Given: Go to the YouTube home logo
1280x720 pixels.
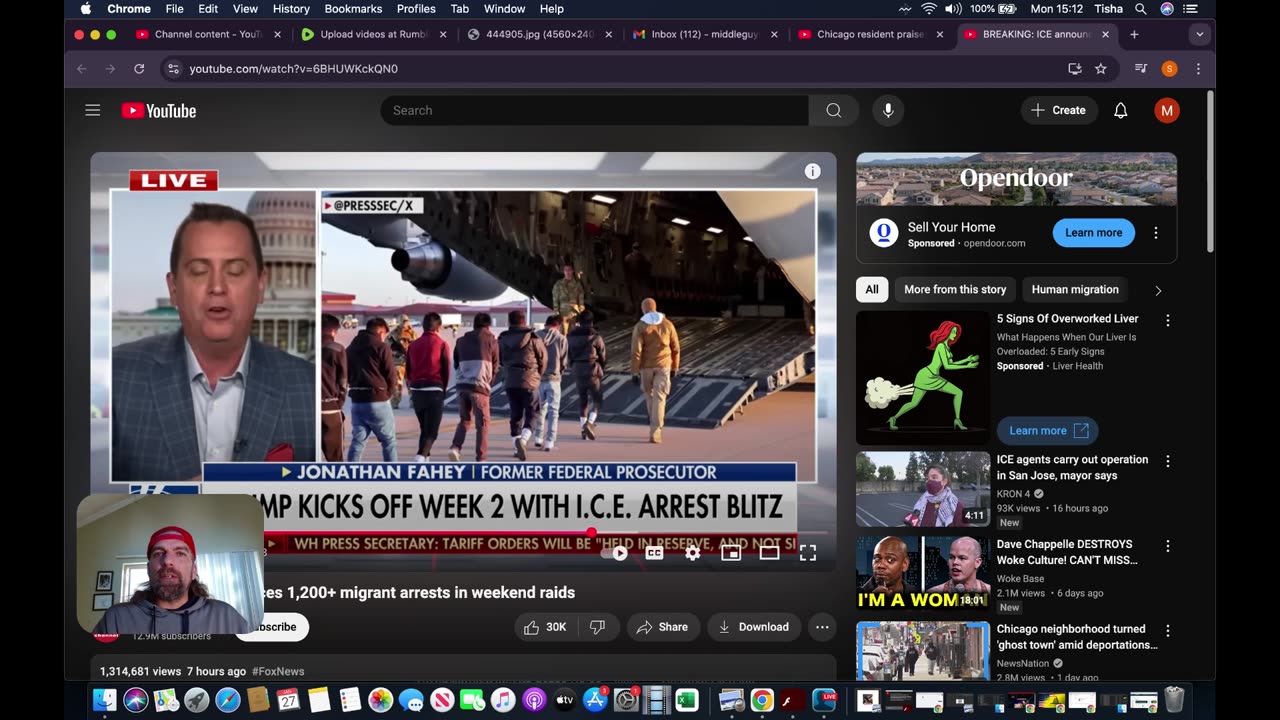Looking at the screenshot, I should [x=159, y=111].
